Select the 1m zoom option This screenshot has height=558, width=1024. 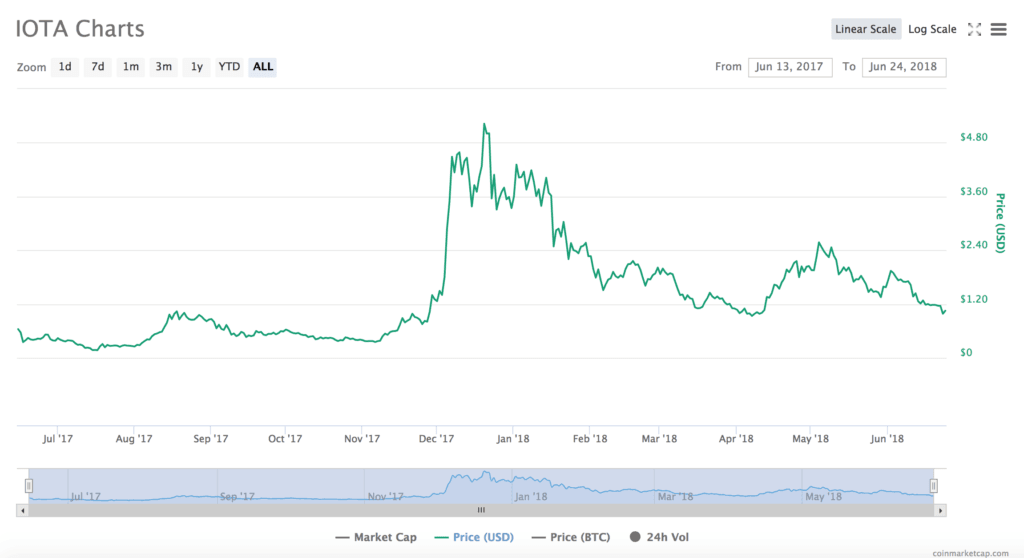pos(131,67)
